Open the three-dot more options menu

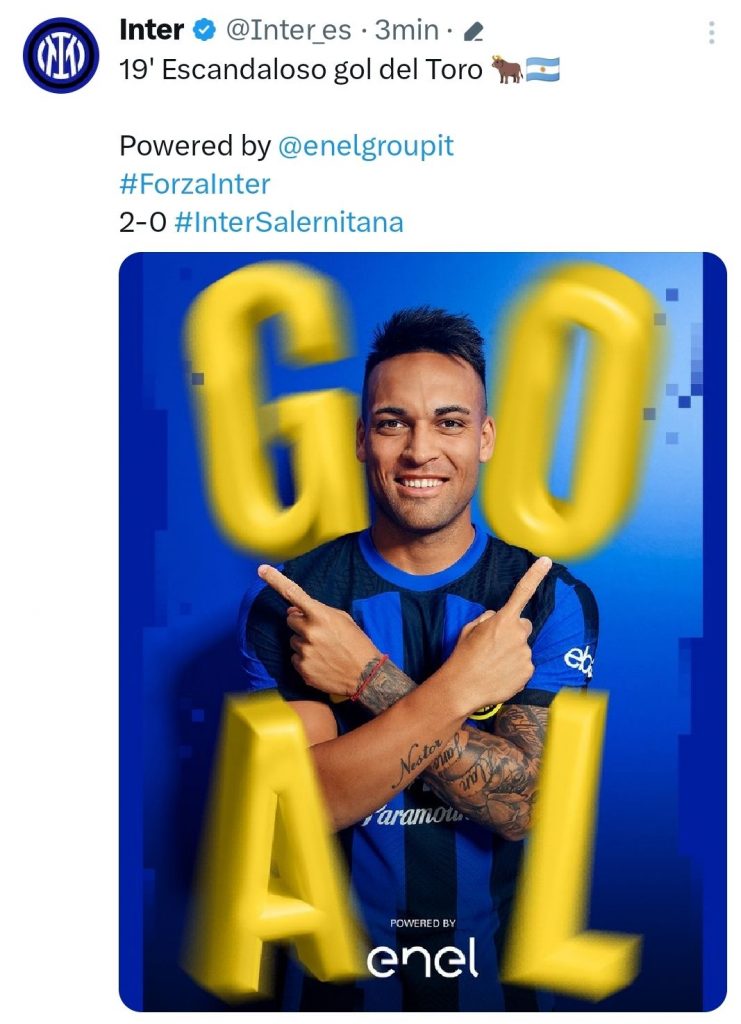pyautogui.click(x=711, y=32)
